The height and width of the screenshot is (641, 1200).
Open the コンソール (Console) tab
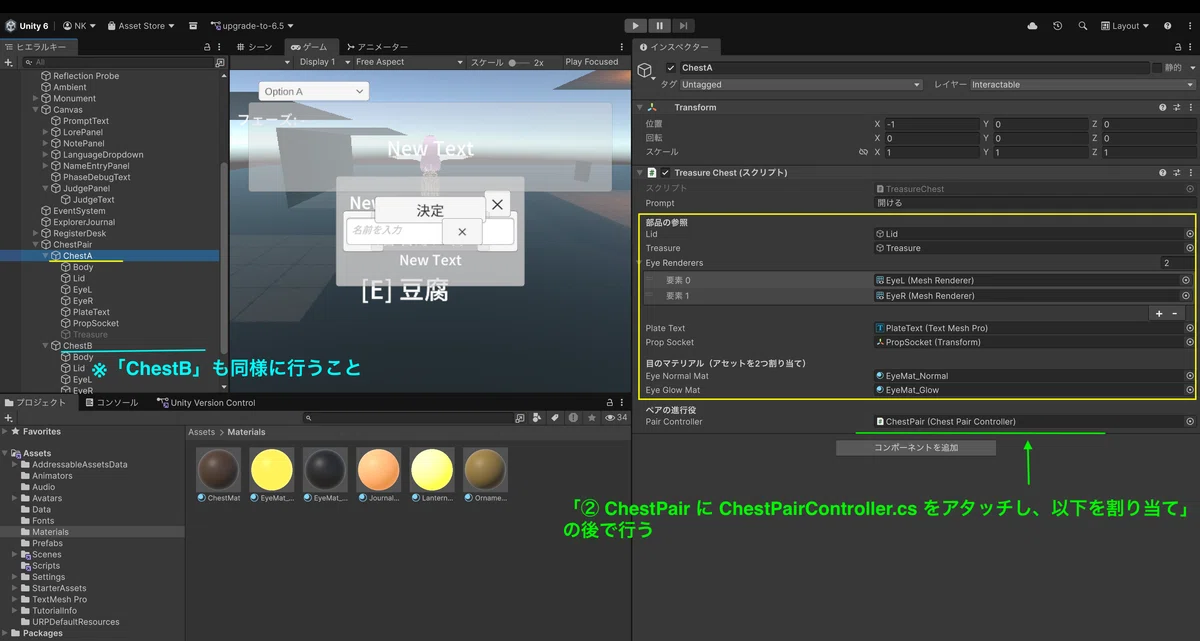[x=112, y=403]
